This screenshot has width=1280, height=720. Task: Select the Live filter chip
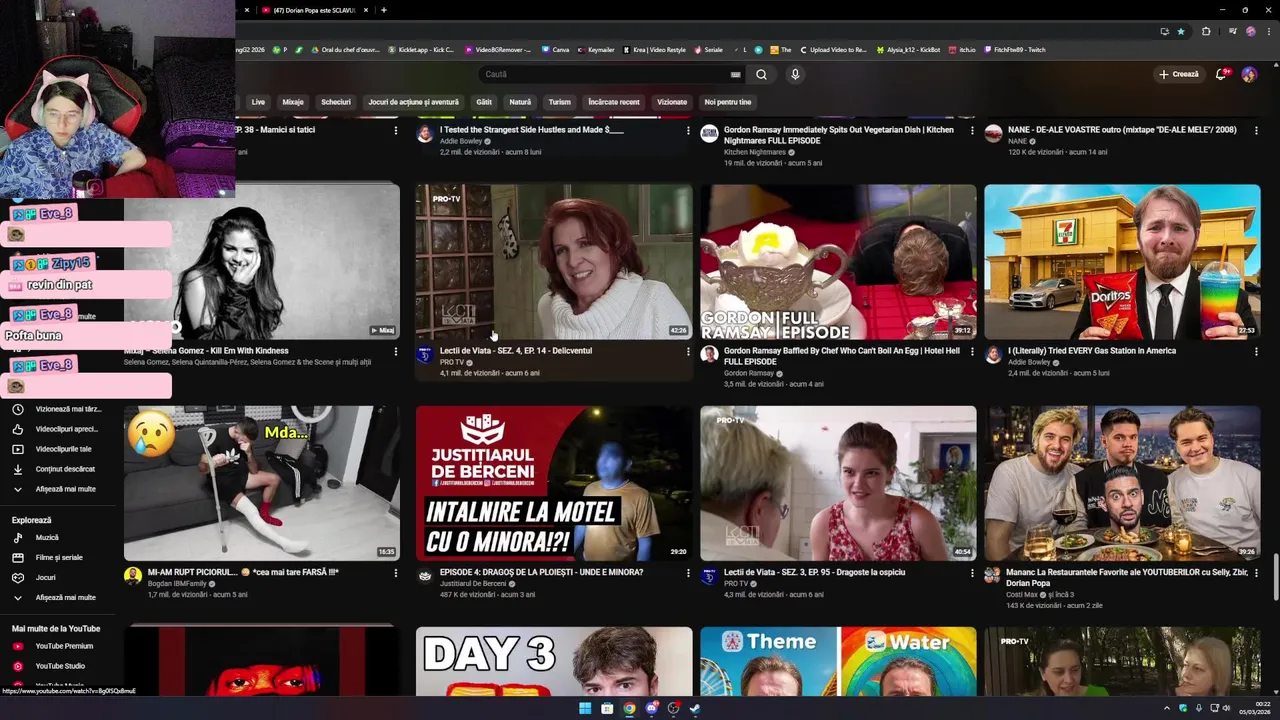258,102
